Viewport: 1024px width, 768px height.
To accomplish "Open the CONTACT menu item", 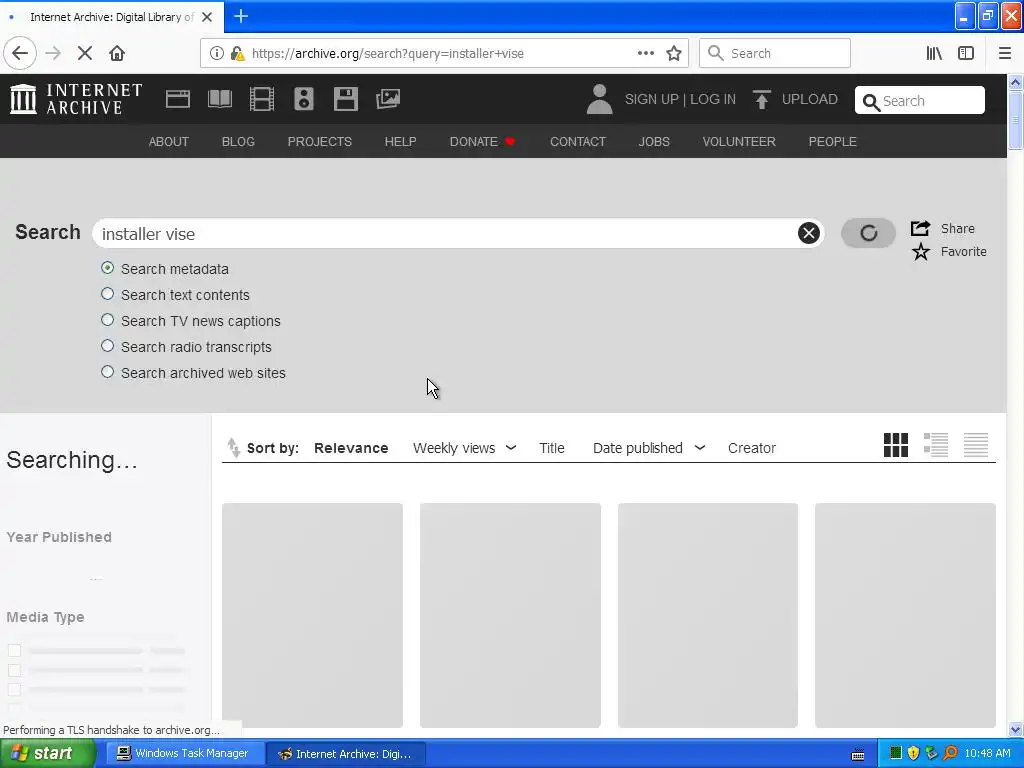I will (578, 142).
